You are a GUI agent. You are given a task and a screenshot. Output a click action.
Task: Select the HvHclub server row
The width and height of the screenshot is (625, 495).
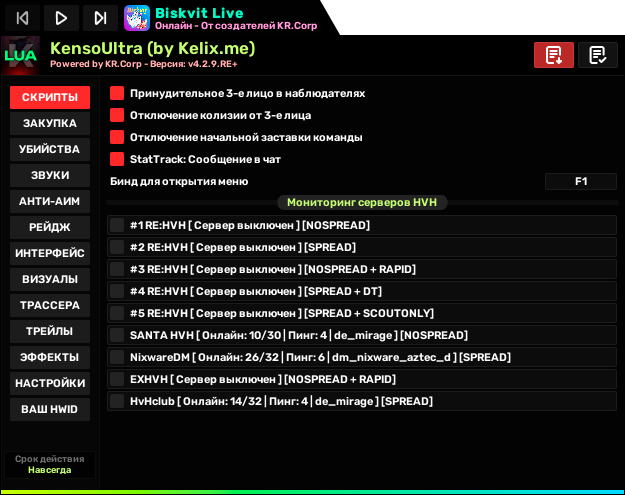click(117, 401)
